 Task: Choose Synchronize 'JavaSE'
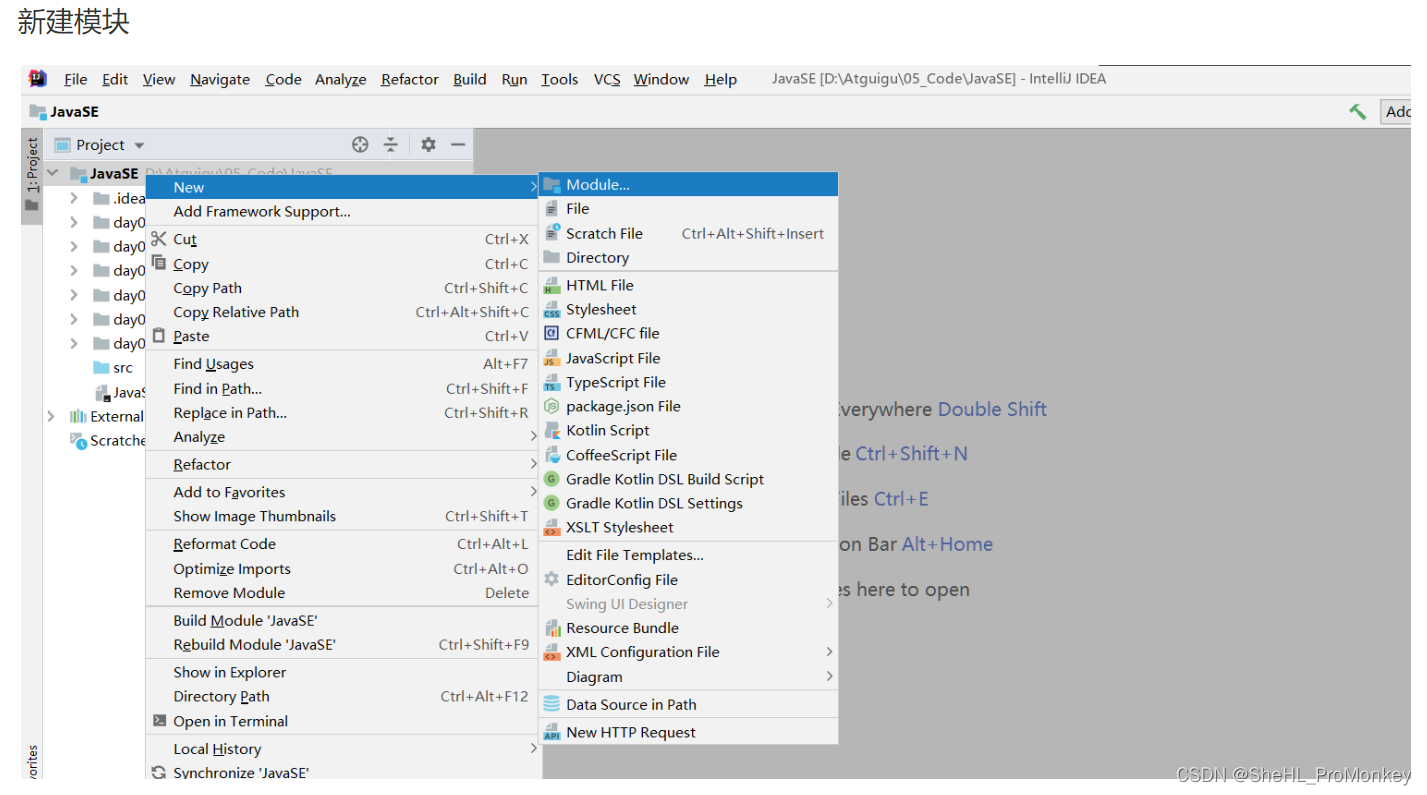pos(344,772)
